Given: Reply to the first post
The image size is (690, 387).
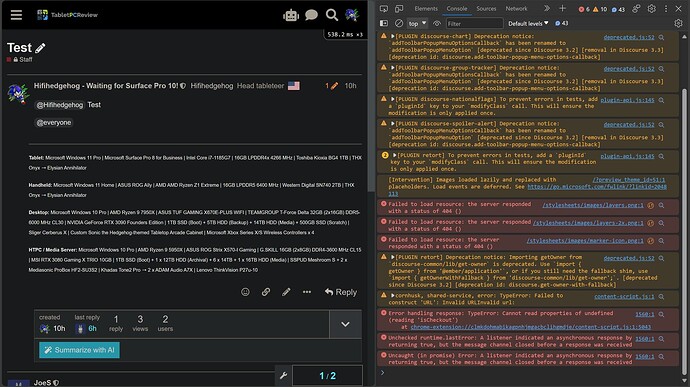Looking at the screenshot, I should pyautogui.click(x=341, y=292).
